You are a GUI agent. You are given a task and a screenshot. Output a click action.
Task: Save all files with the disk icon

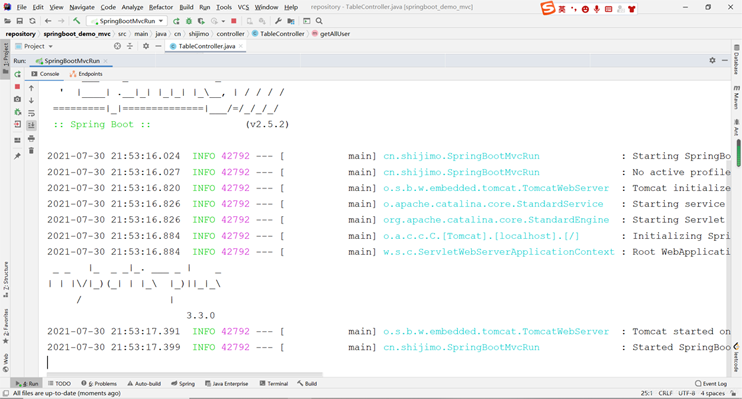click(19, 21)
